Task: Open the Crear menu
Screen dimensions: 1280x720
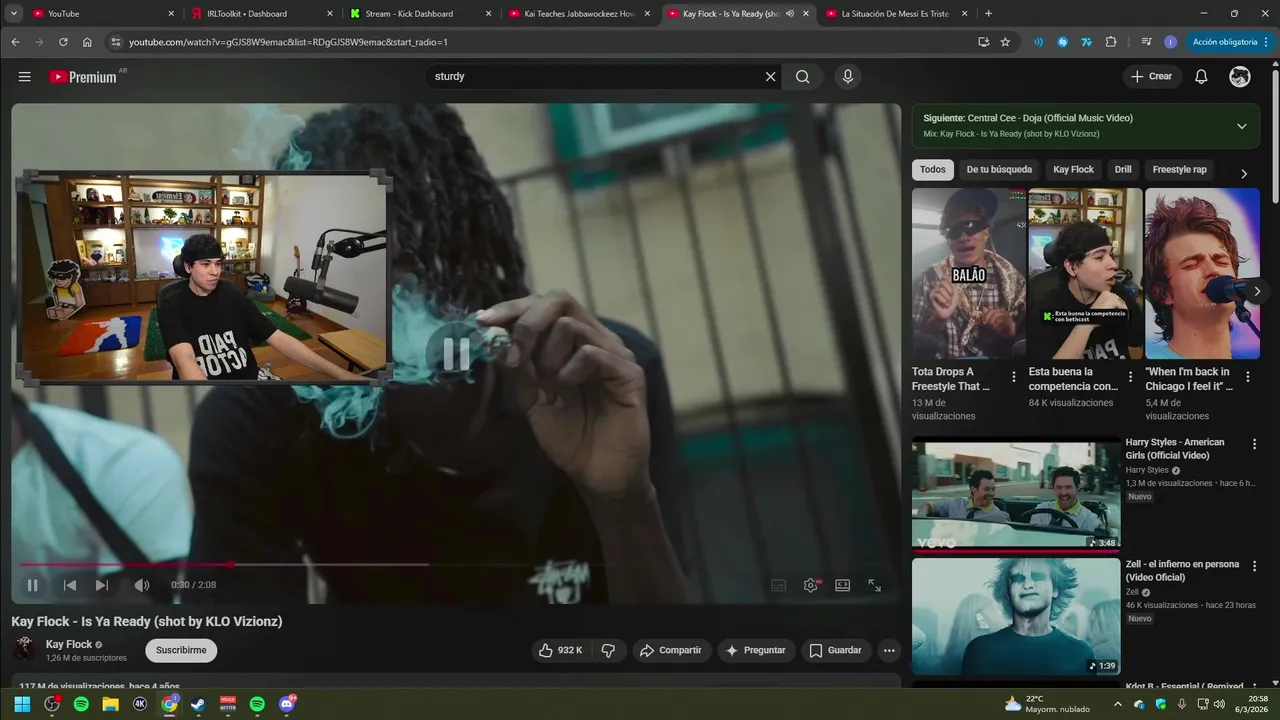Action: tap(1151, 77)
